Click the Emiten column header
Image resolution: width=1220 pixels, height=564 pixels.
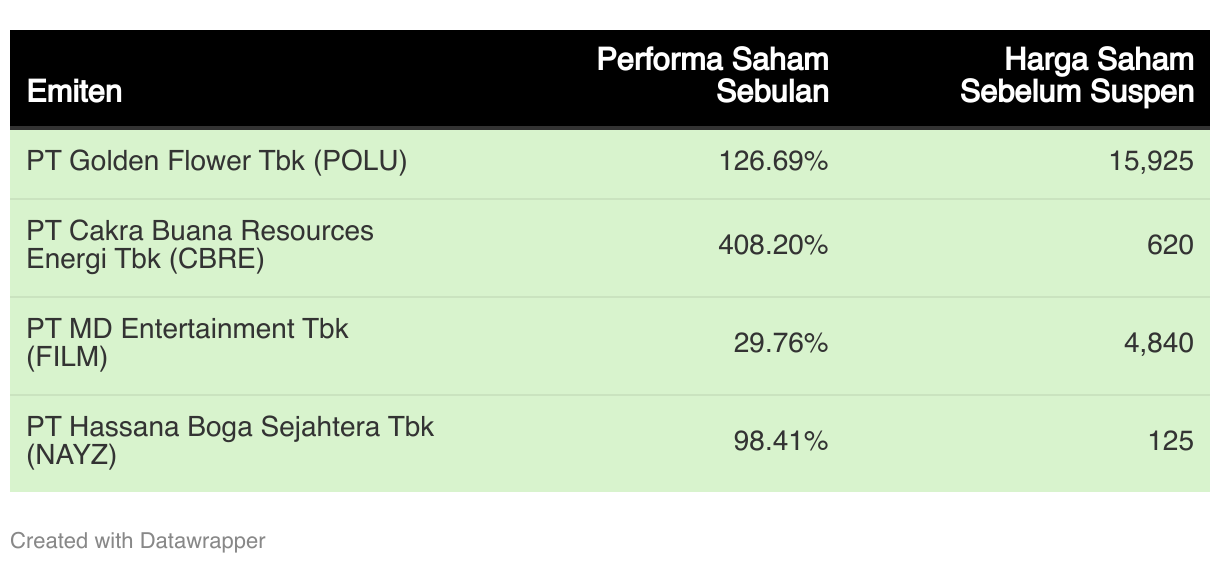pos(74,92)
